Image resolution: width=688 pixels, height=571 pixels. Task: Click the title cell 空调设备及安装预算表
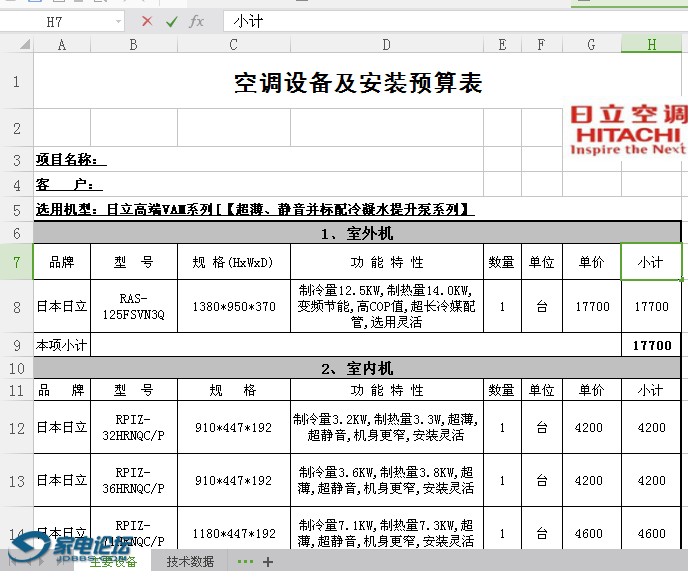pyautogui.click(x=358, y=83)
